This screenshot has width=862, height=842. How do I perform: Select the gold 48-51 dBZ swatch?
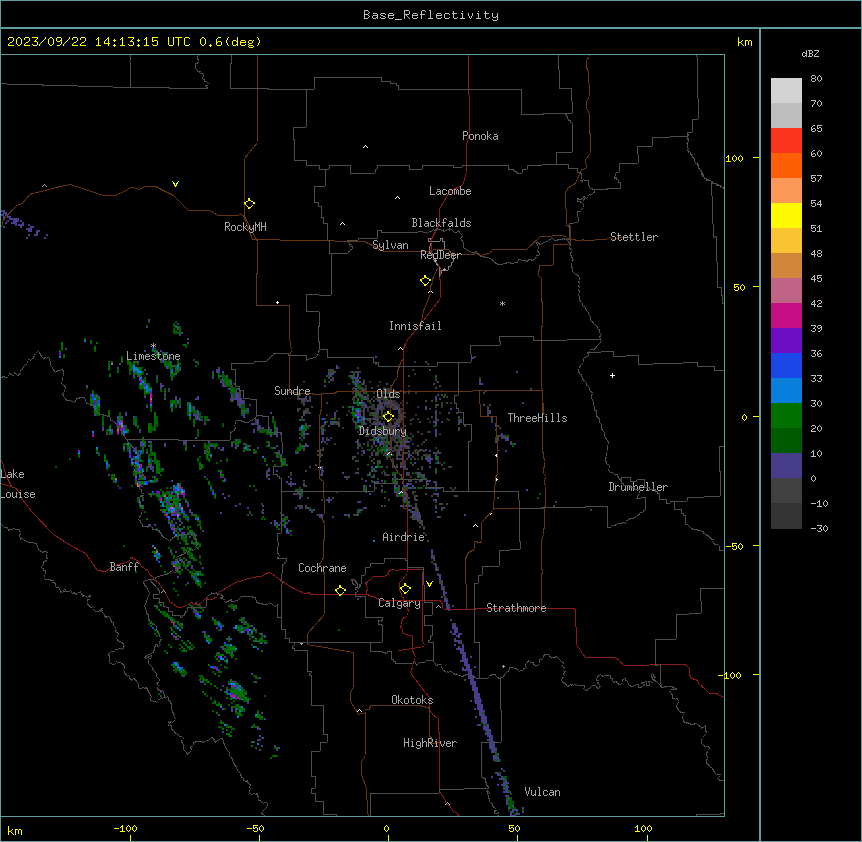(786, 241)
